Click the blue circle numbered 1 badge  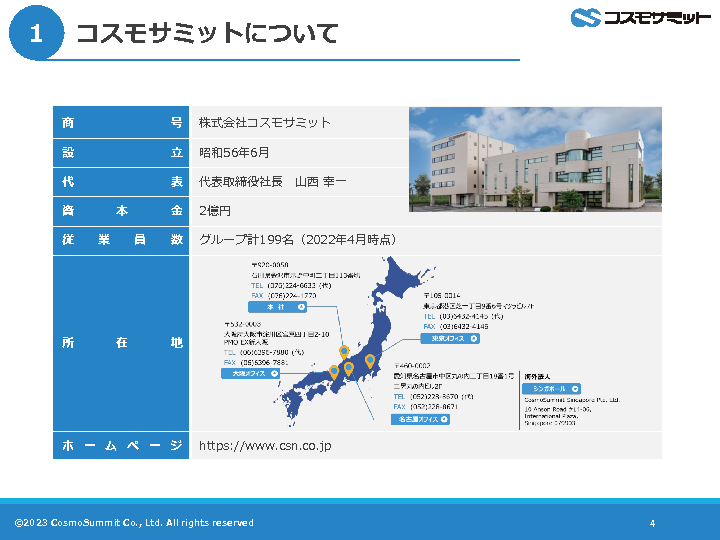pos(36,34)
